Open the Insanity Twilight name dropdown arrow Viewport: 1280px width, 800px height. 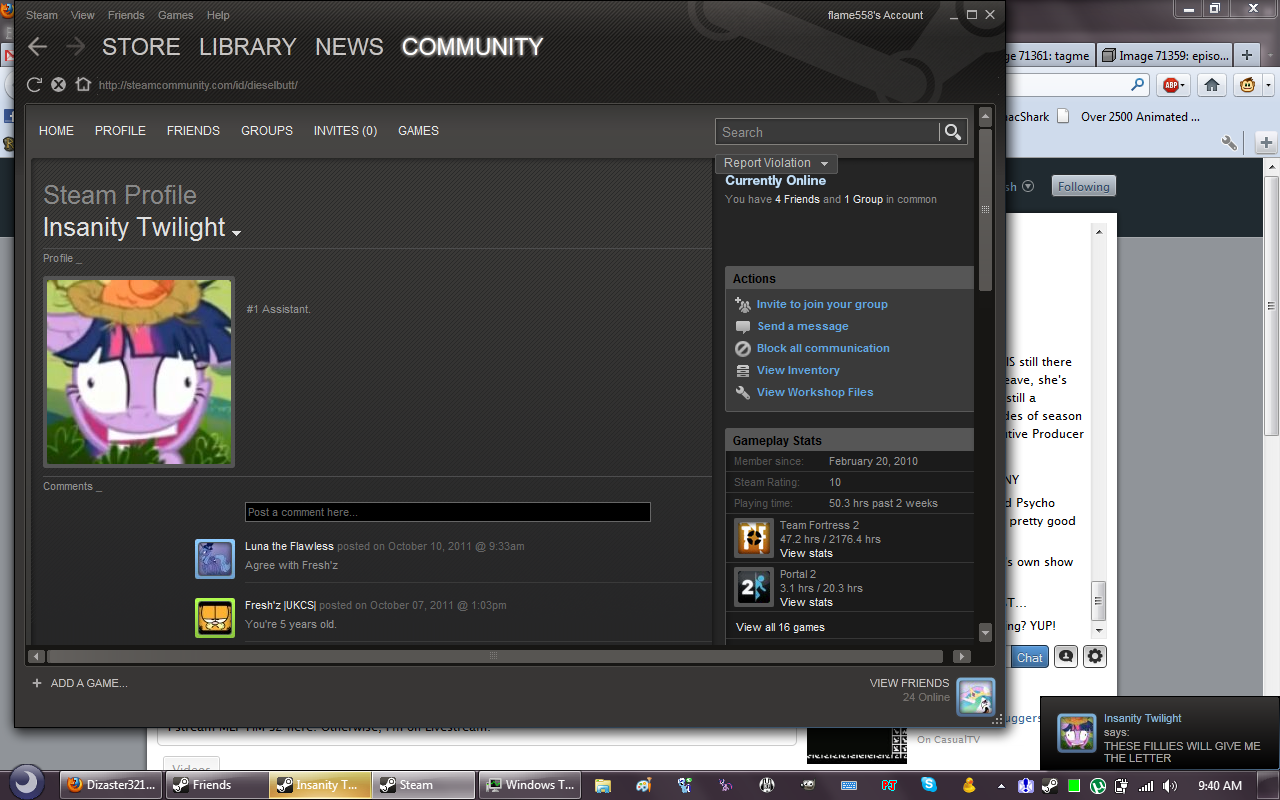tap(237, 233)
